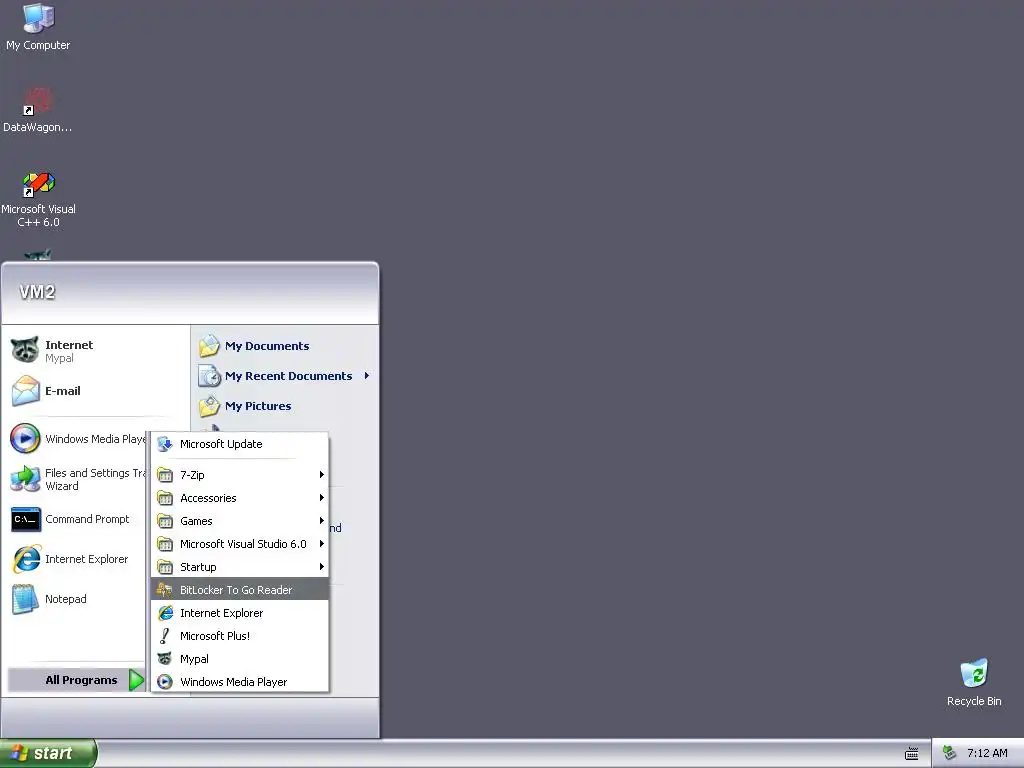Open Internet Explorer in recent programs list
This screenshot has width=1024, height=768.
(x=78, y=559)
